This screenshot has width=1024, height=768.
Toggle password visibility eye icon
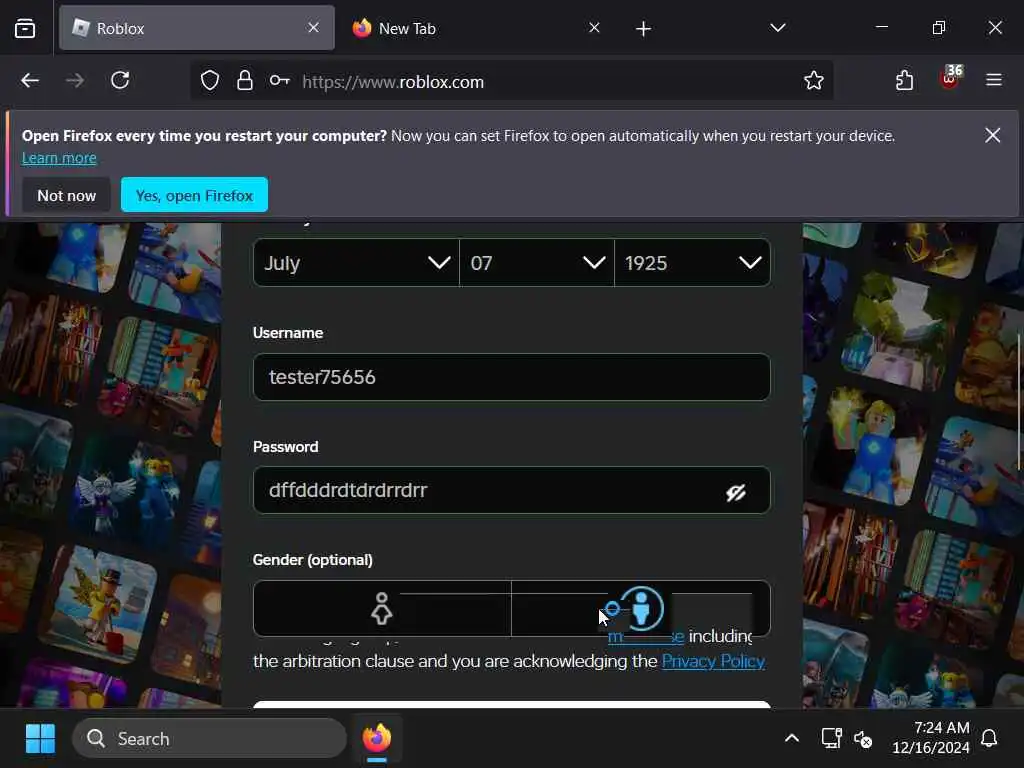coord(736,492)
